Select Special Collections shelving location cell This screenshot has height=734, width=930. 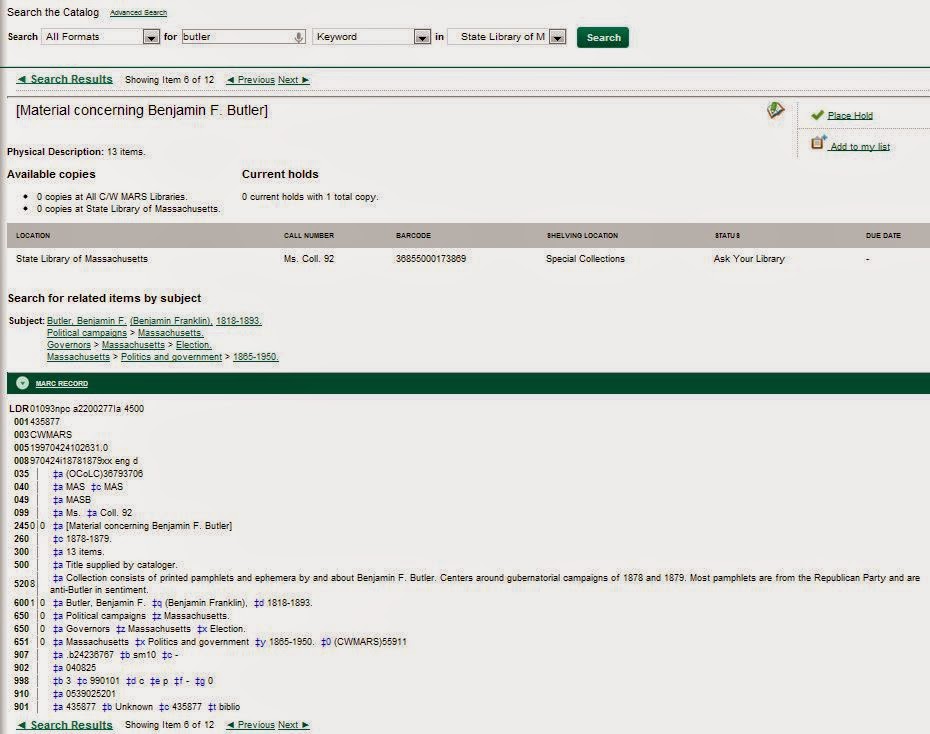click(x=585, y=259)
